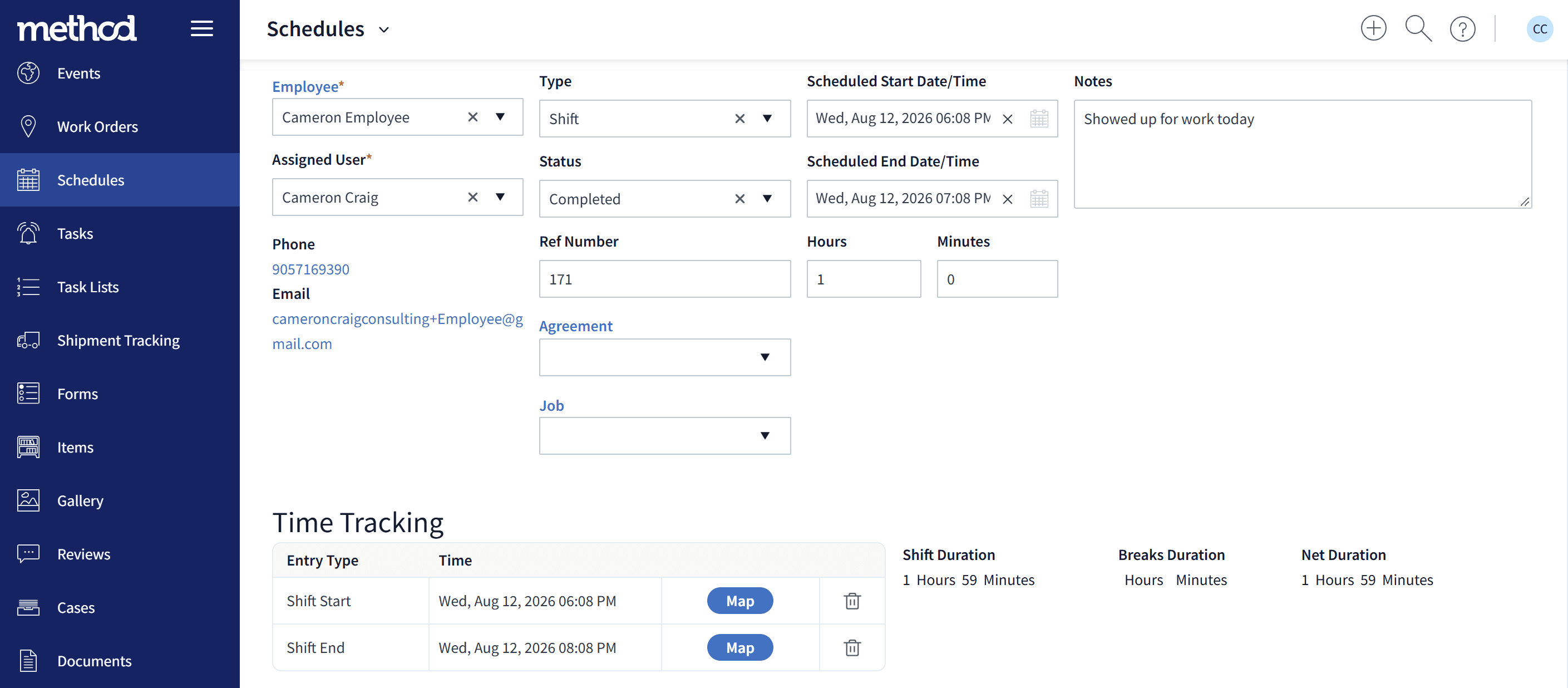This screenshot has width=1568, height=688.
Task: Open the hamburger menu in sidebar
Action: pyautogui.click(x=201, y=28)
